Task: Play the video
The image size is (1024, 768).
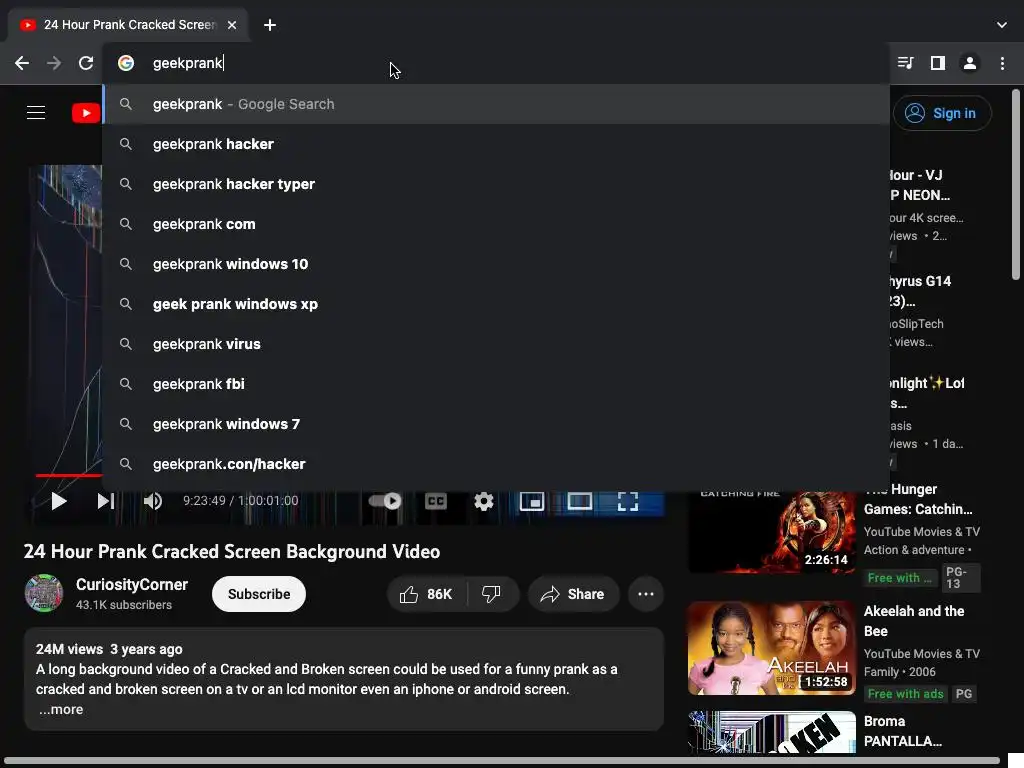Action: click(59, 501)
